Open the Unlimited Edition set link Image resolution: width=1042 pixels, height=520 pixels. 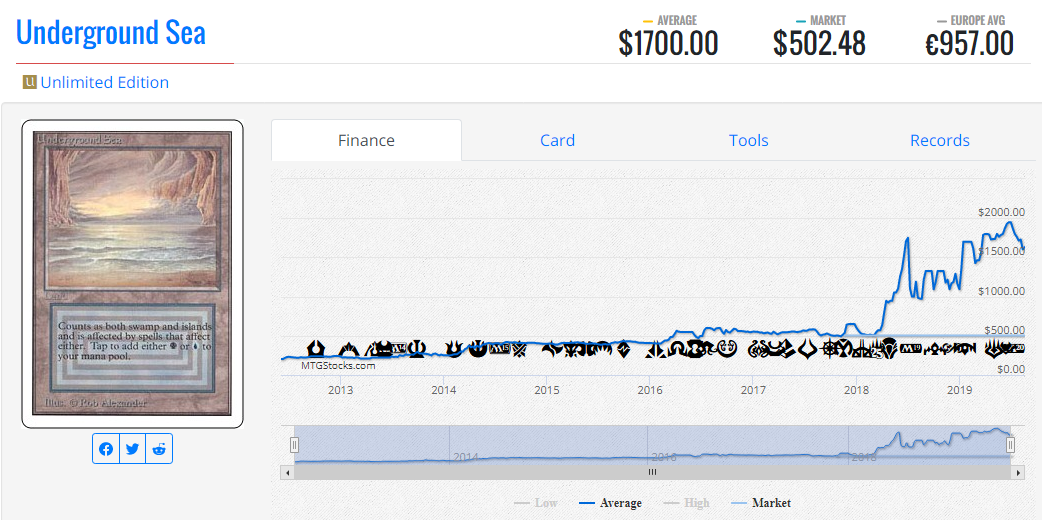[x=104, y=82]
